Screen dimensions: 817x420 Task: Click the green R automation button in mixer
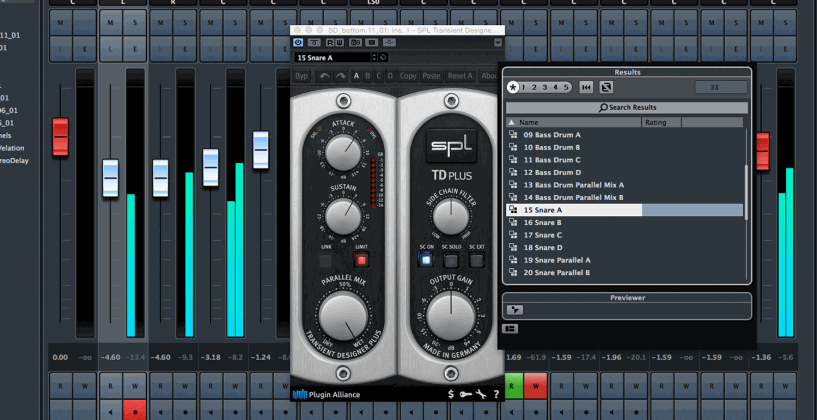(x=512, y=386)
